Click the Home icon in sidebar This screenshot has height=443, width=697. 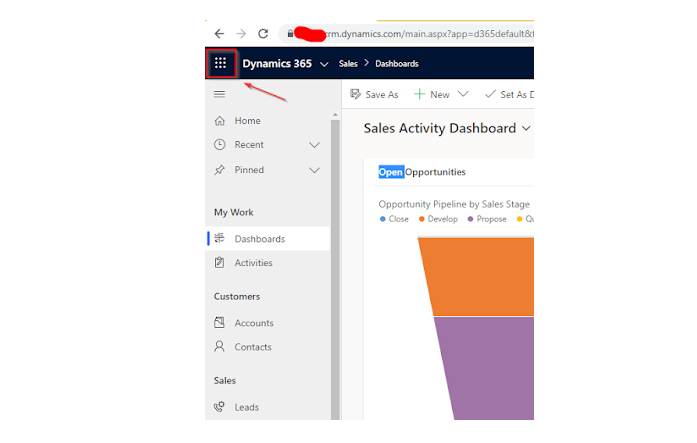click(220, 121)
